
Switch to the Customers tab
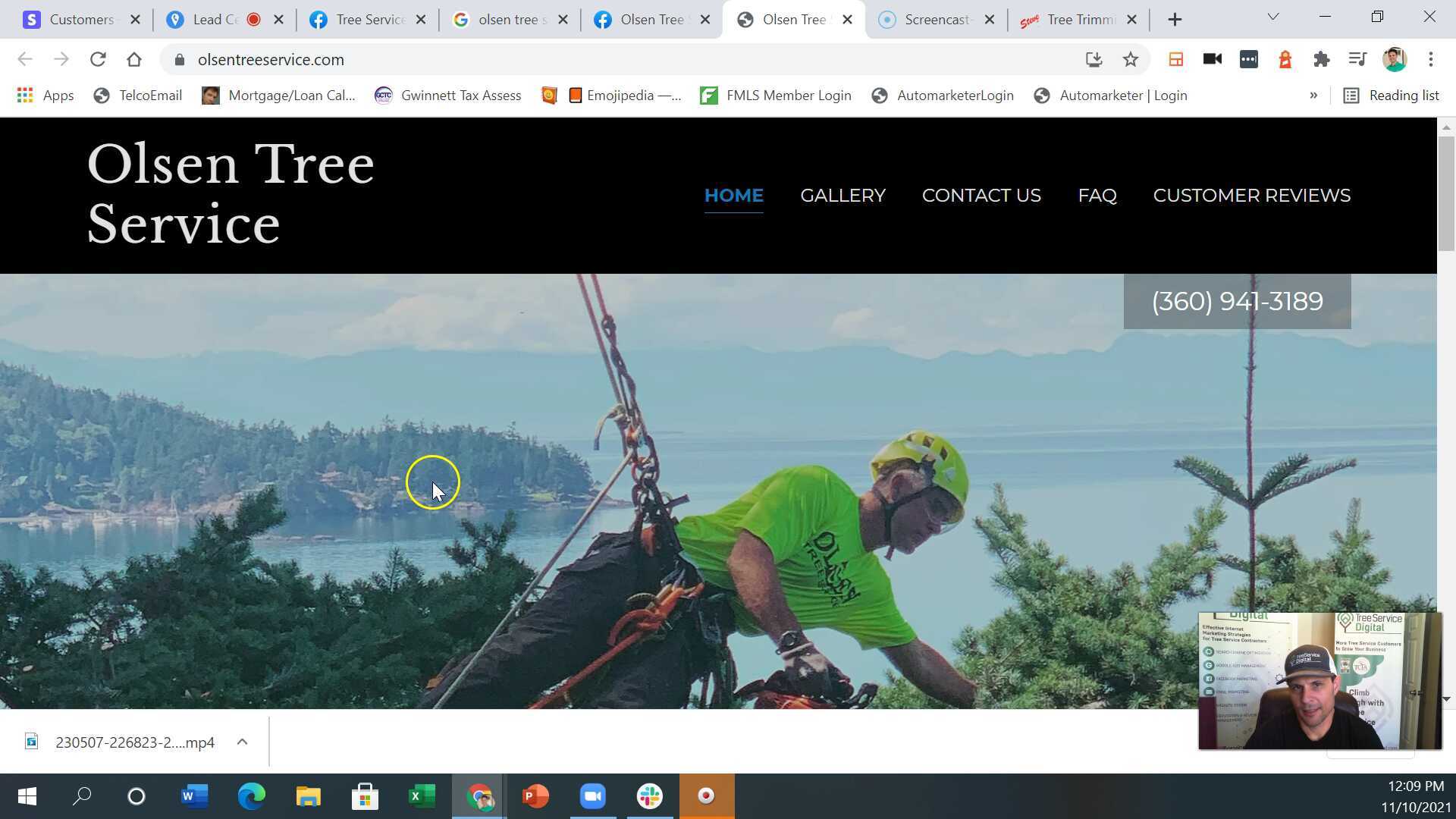82,20
